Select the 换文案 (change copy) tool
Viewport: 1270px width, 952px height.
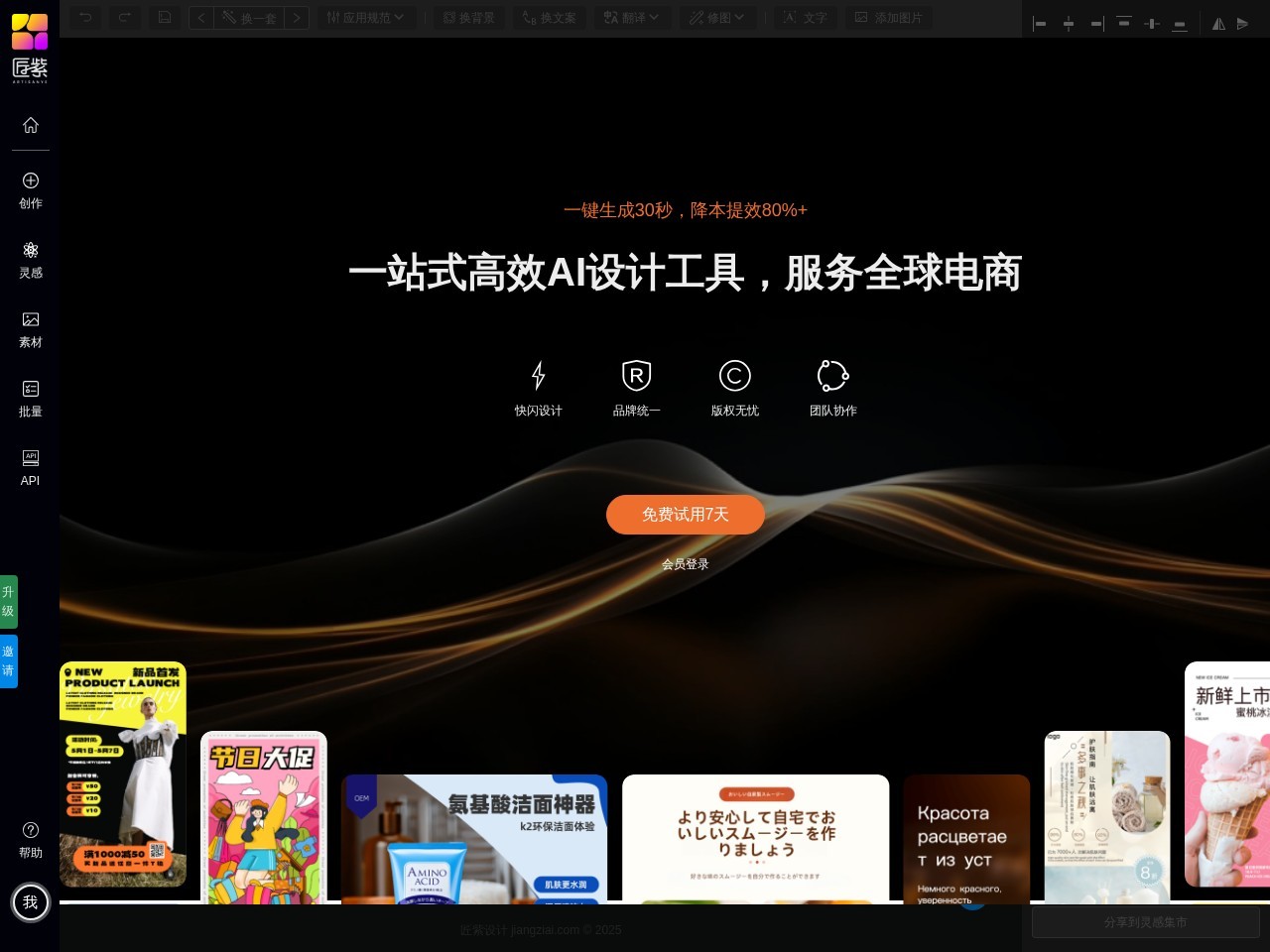(549, 17)
